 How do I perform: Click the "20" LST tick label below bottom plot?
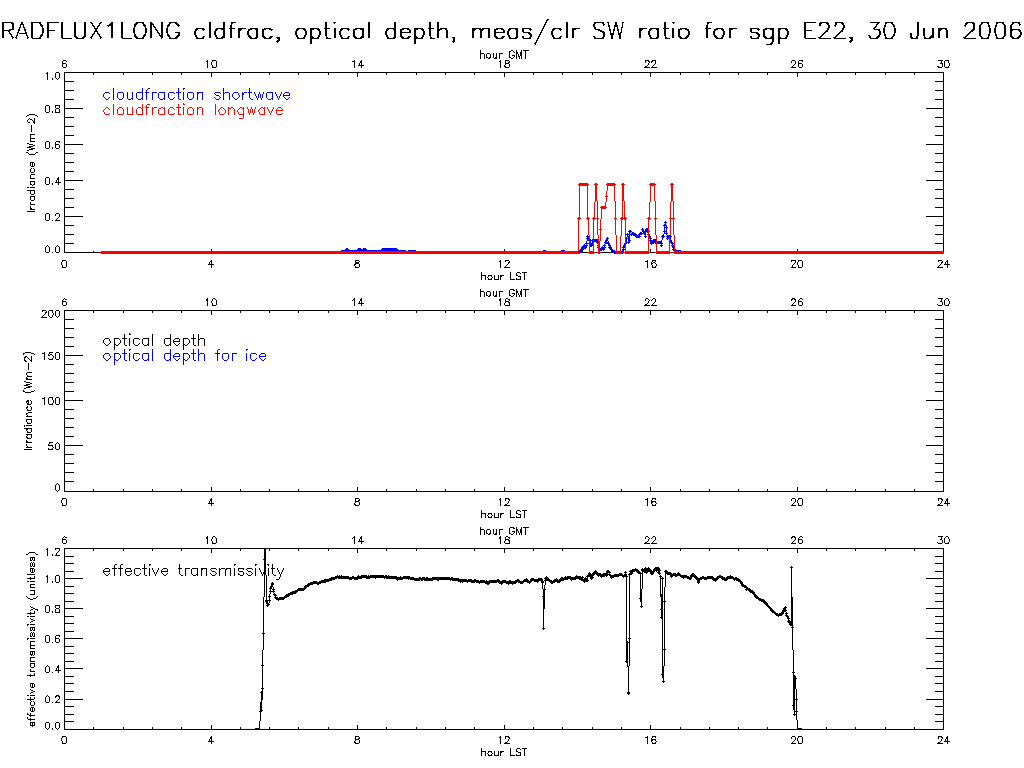797,741
